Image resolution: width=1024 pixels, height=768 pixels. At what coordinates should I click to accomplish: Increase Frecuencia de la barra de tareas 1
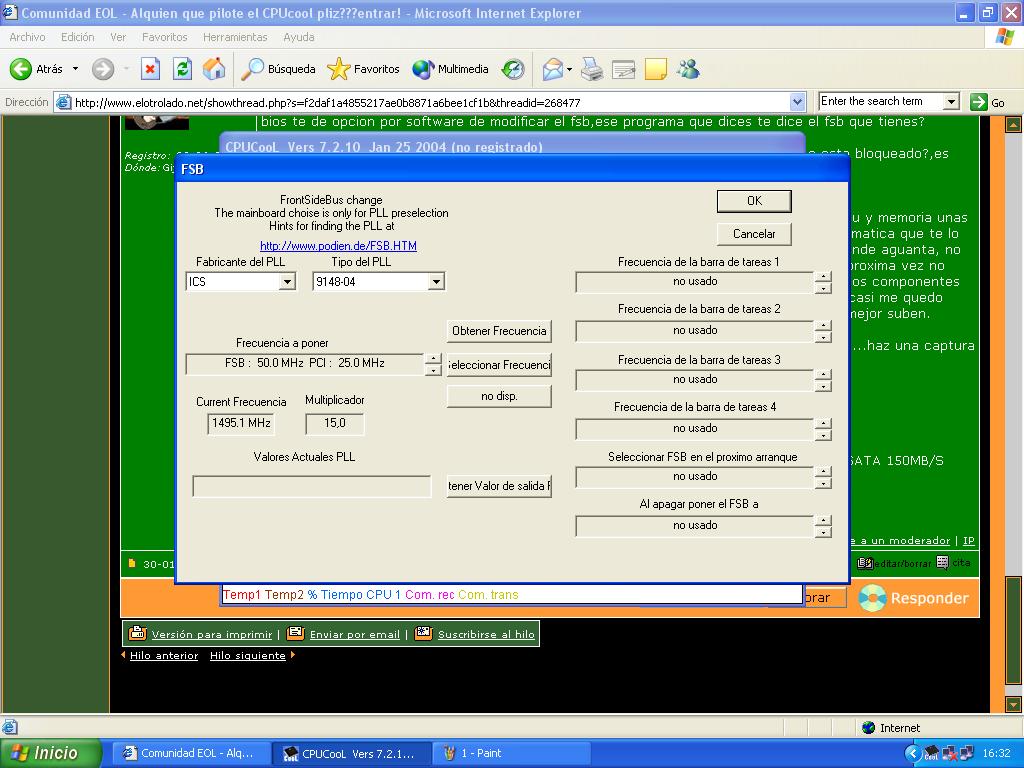click(824, 277)
